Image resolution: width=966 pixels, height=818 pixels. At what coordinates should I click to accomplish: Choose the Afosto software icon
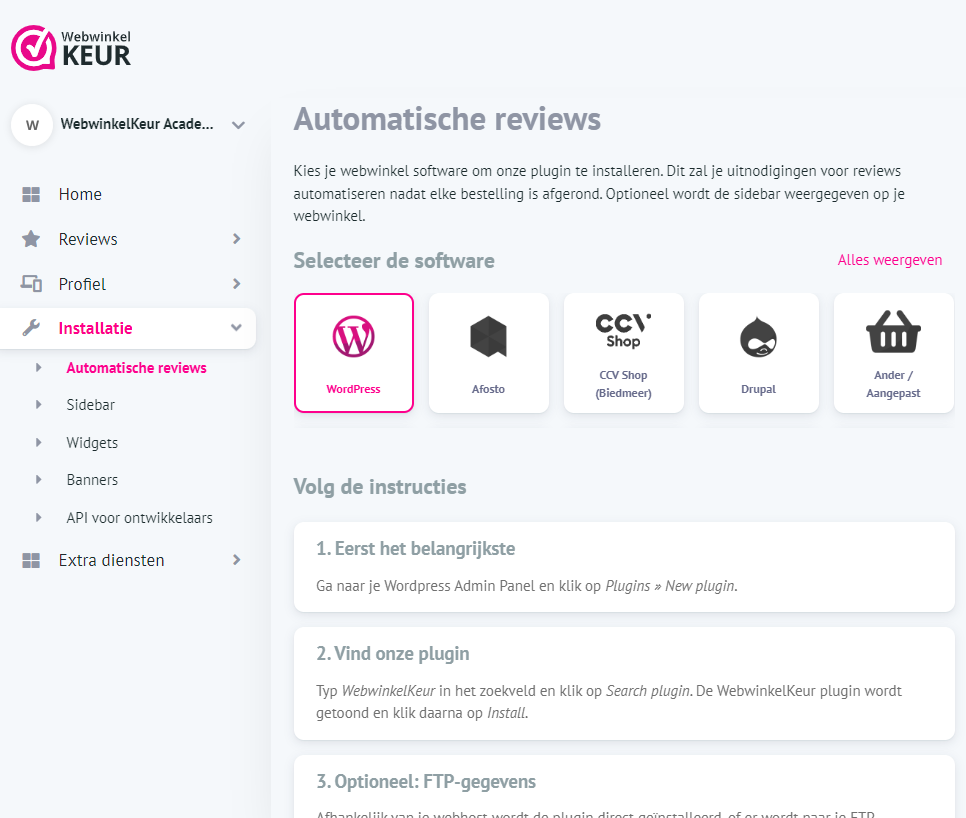click(488, 336)
